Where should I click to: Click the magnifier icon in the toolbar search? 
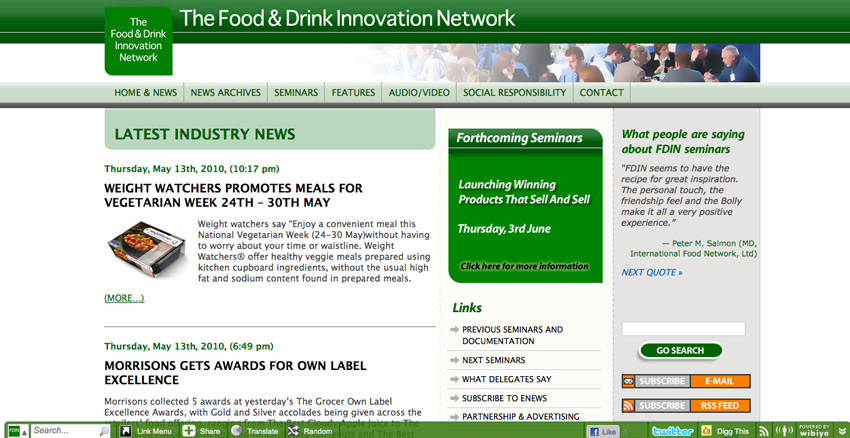pos(104,431)
